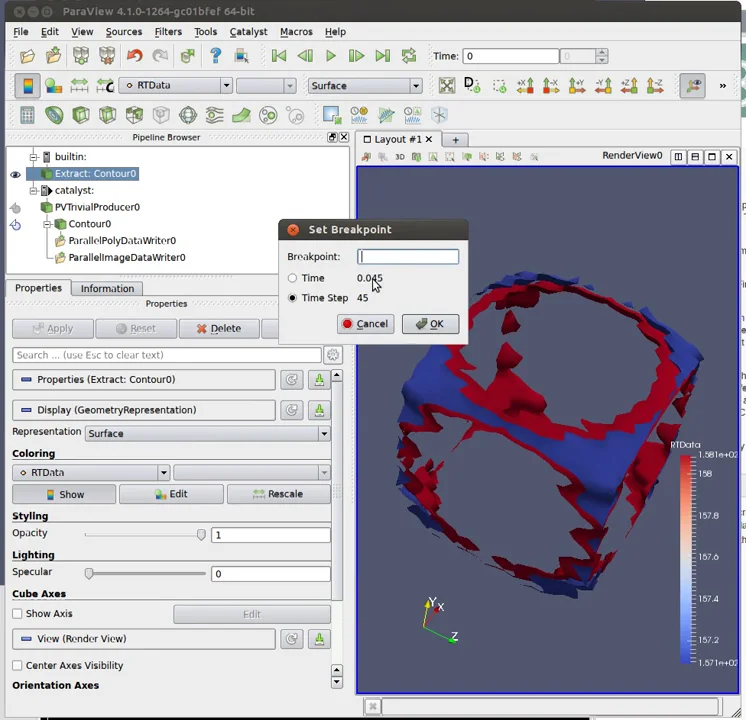Click the Rescale button

[279, 494]
